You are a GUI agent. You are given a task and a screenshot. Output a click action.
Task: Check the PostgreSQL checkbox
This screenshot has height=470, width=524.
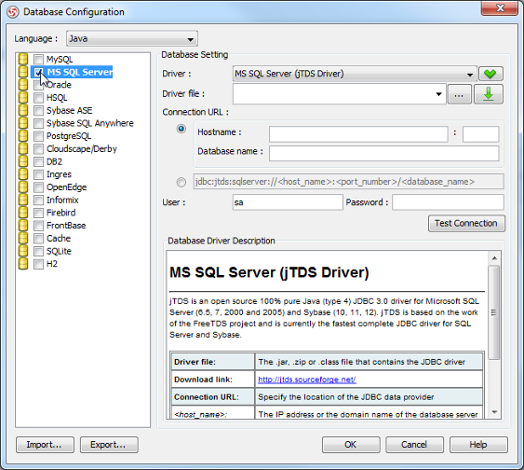pyautogui.click(x=38, y=136)
